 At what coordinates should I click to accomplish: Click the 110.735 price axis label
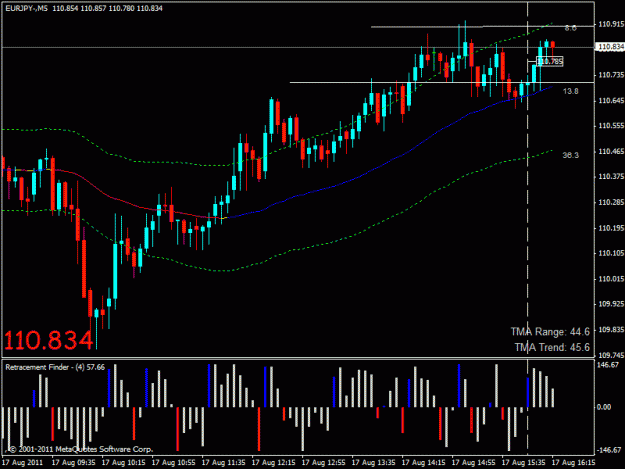coord(611,75)
